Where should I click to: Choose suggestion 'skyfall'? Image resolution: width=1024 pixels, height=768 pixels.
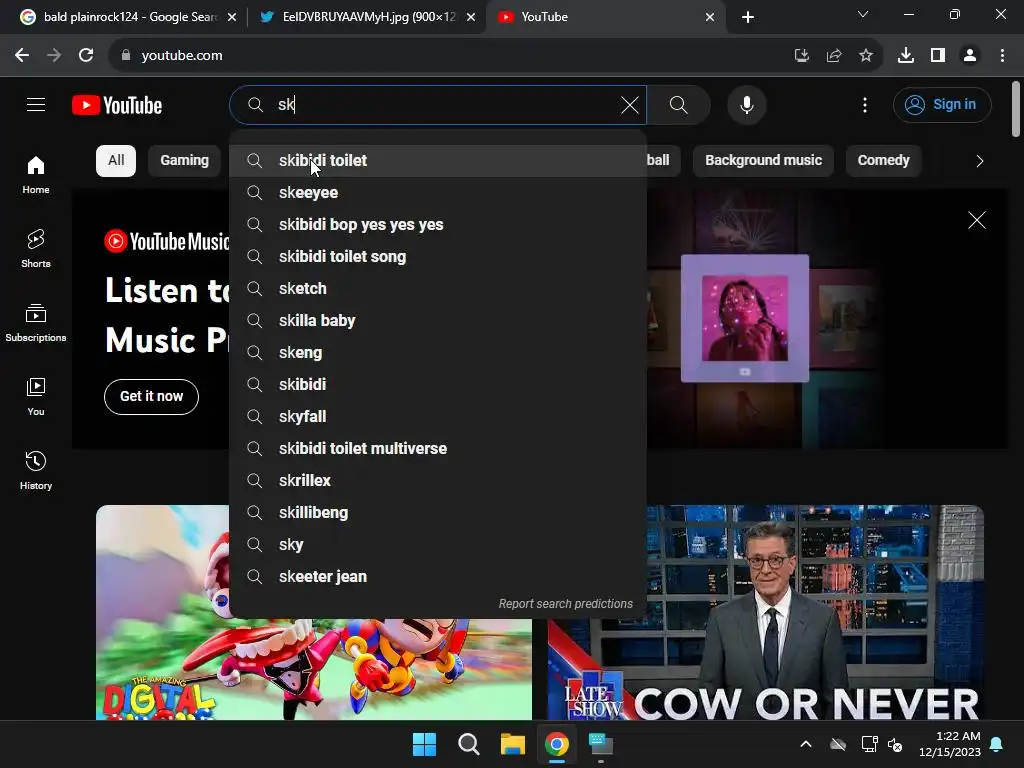tap(438, 417)
